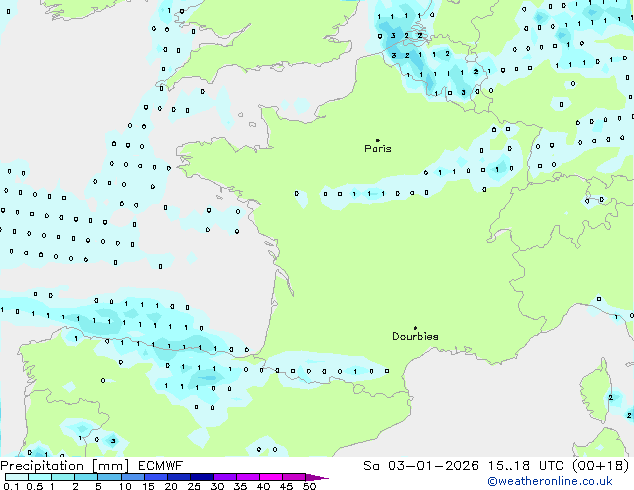
Task: Click the legend value '50'
Action: [x=309, y=486]
